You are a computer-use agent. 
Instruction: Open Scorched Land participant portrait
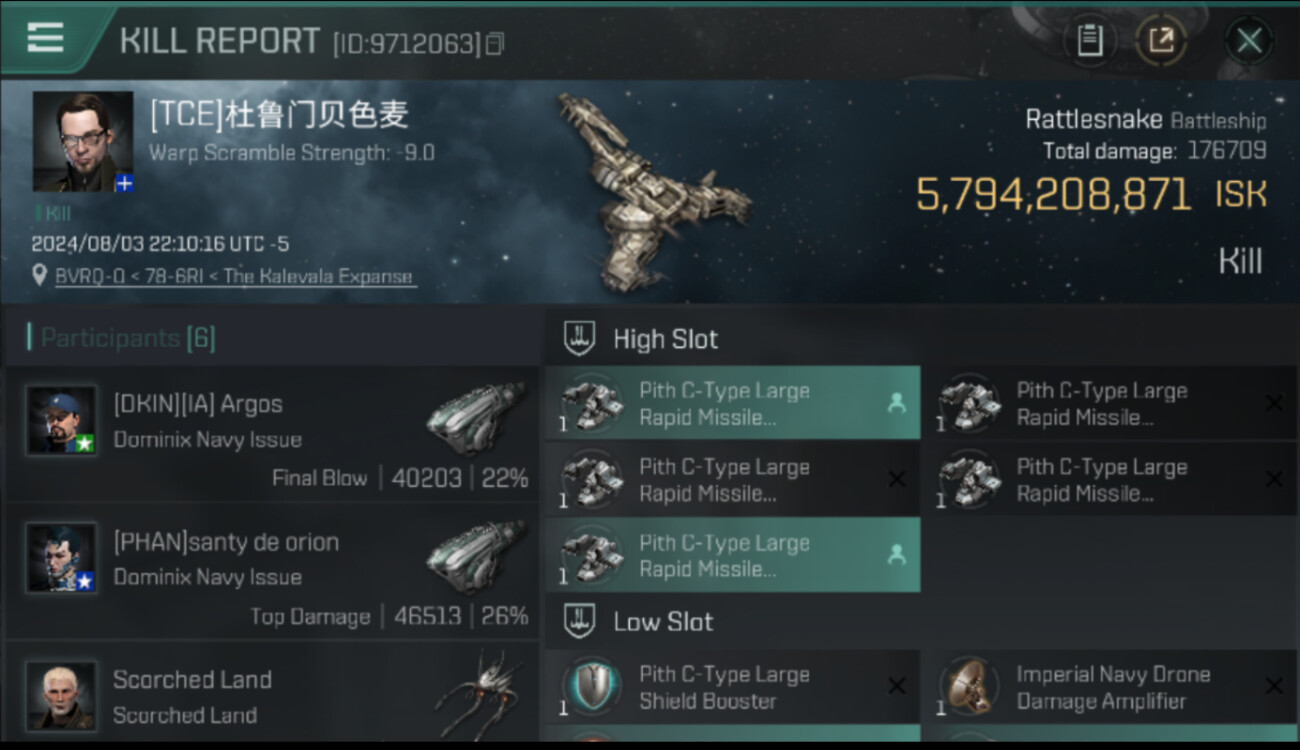[x=61, y=694]
